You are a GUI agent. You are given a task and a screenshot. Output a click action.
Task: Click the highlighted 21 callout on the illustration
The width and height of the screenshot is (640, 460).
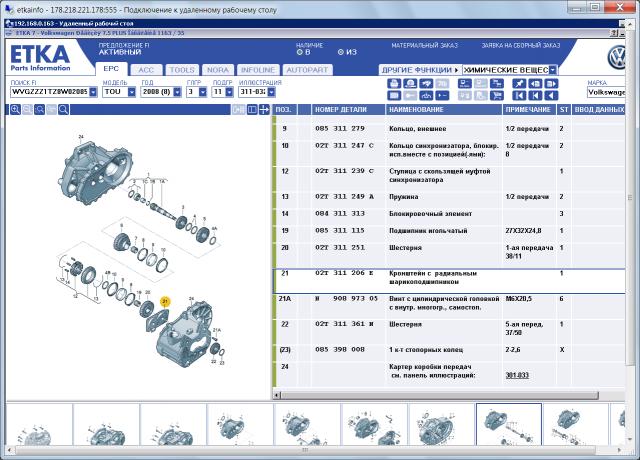tap(165, 302)
